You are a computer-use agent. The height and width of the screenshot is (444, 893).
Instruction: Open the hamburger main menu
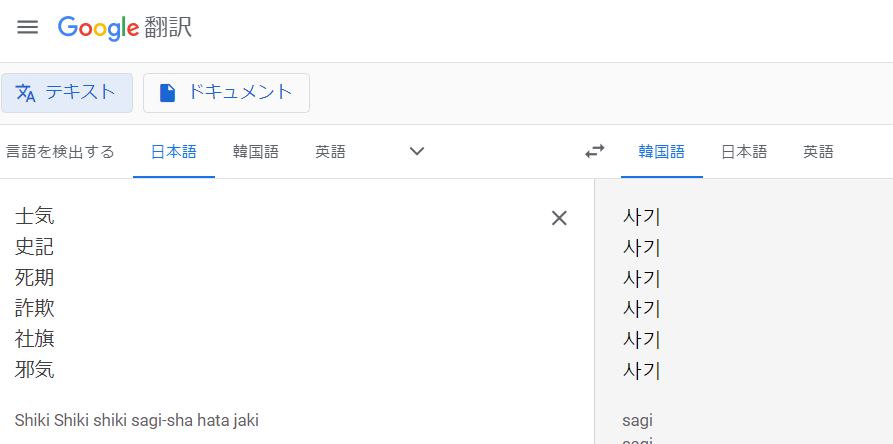click(27, 27)
